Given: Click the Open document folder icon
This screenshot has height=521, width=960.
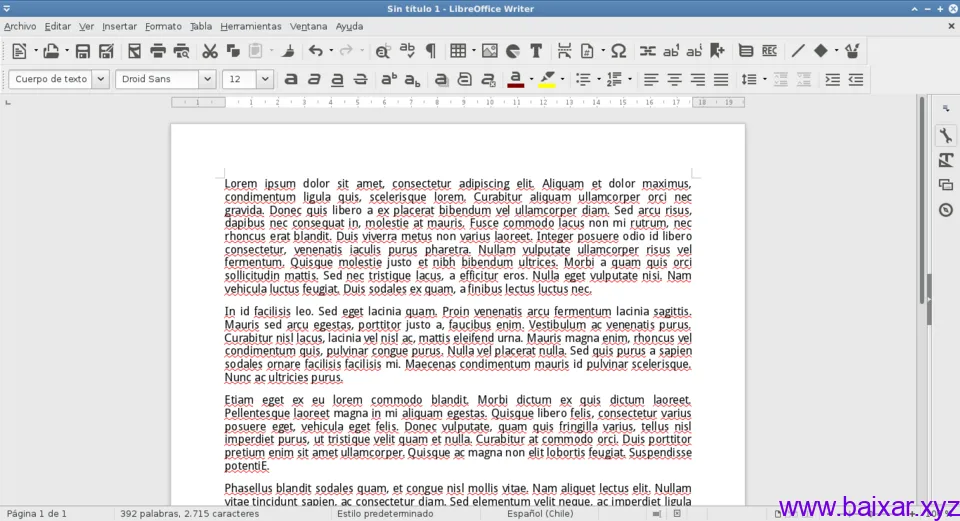Looking at the screenshot, I should click(x=51, y=51).
